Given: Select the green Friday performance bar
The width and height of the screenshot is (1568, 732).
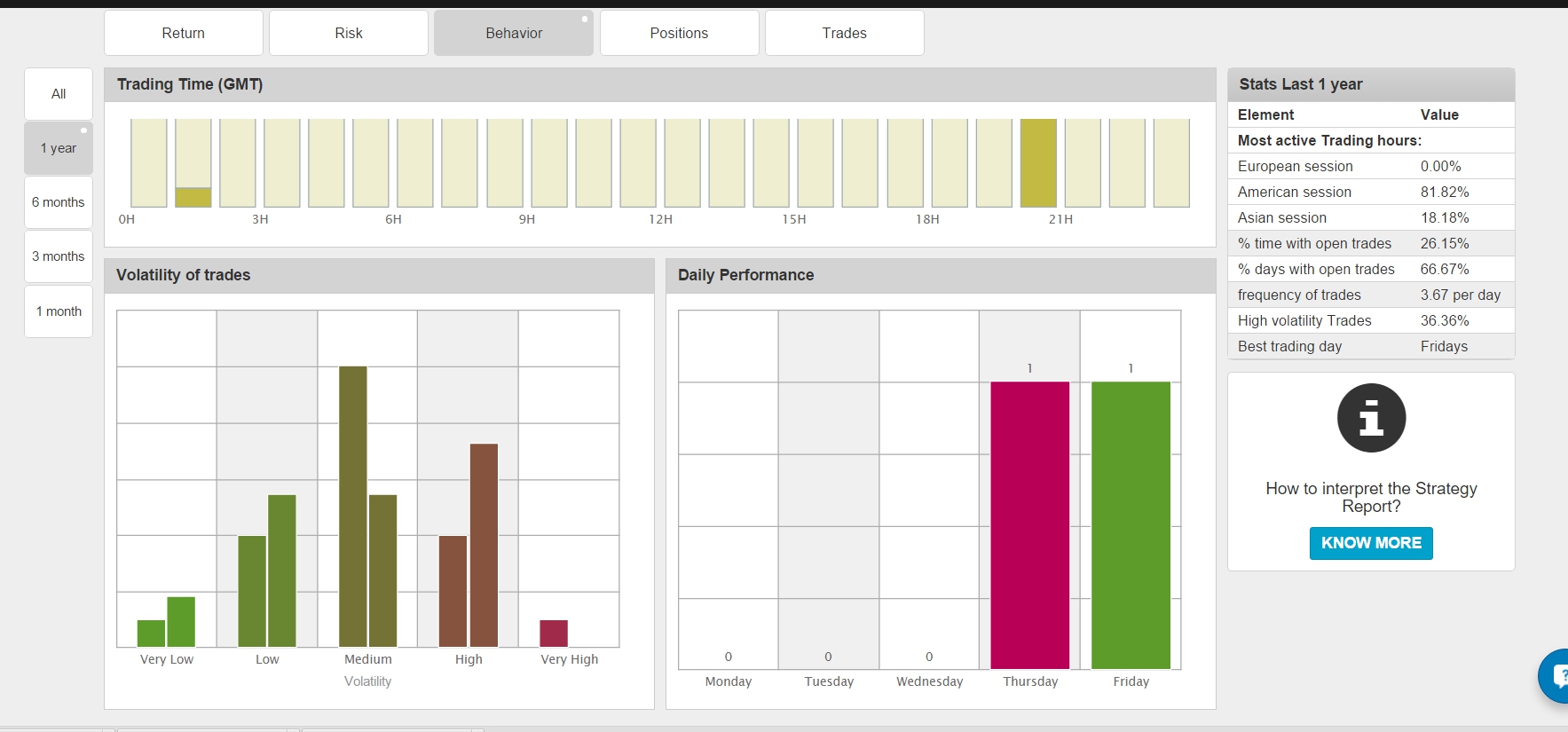Looking at the screenshot, I should pos(1131,525).
